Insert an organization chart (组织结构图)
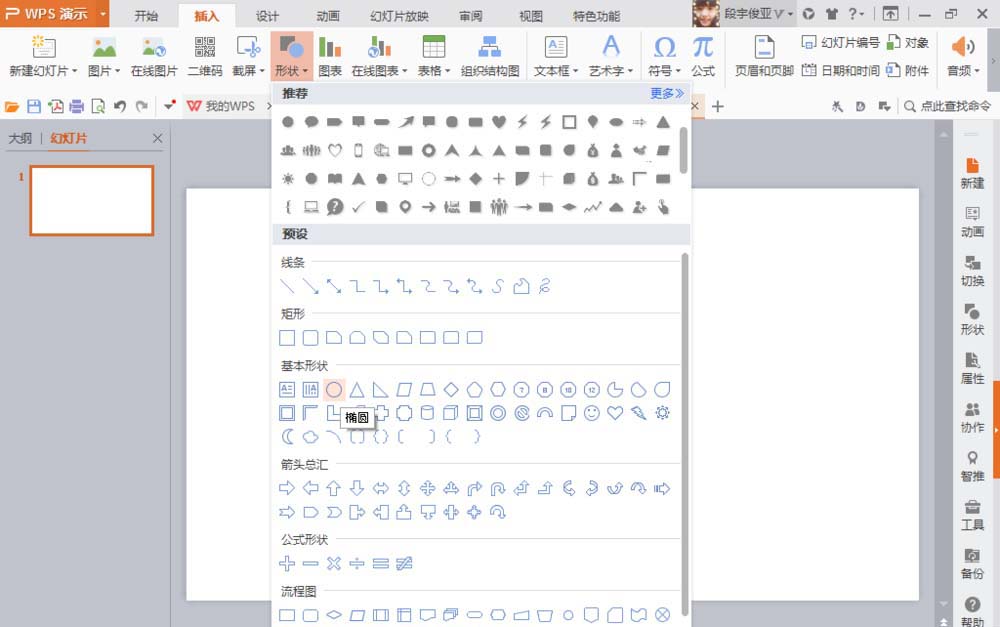Image resolution: width=1000 pixels, height=627 pixels. pyautogui.click(x=490, y=56)
